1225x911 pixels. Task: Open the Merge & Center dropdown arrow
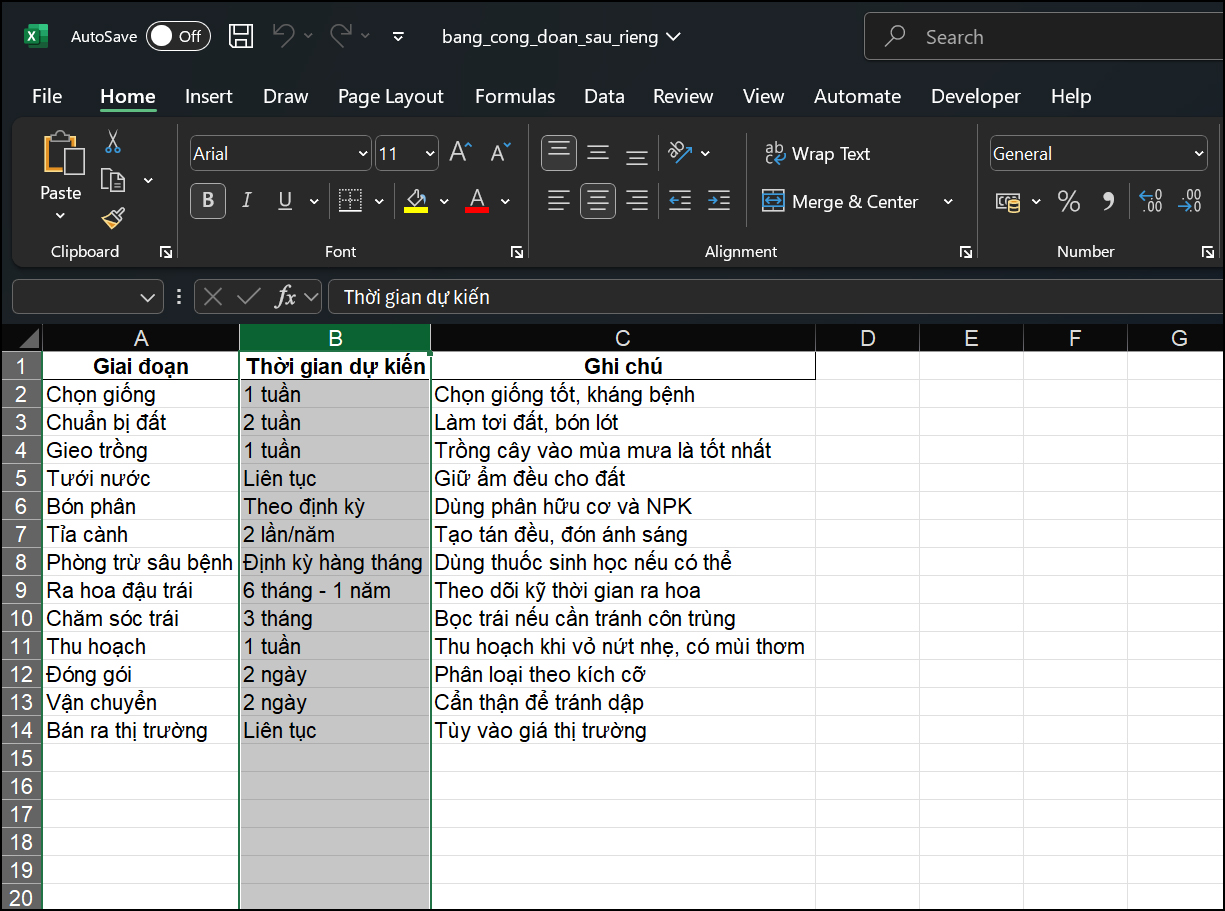(948, 202)
